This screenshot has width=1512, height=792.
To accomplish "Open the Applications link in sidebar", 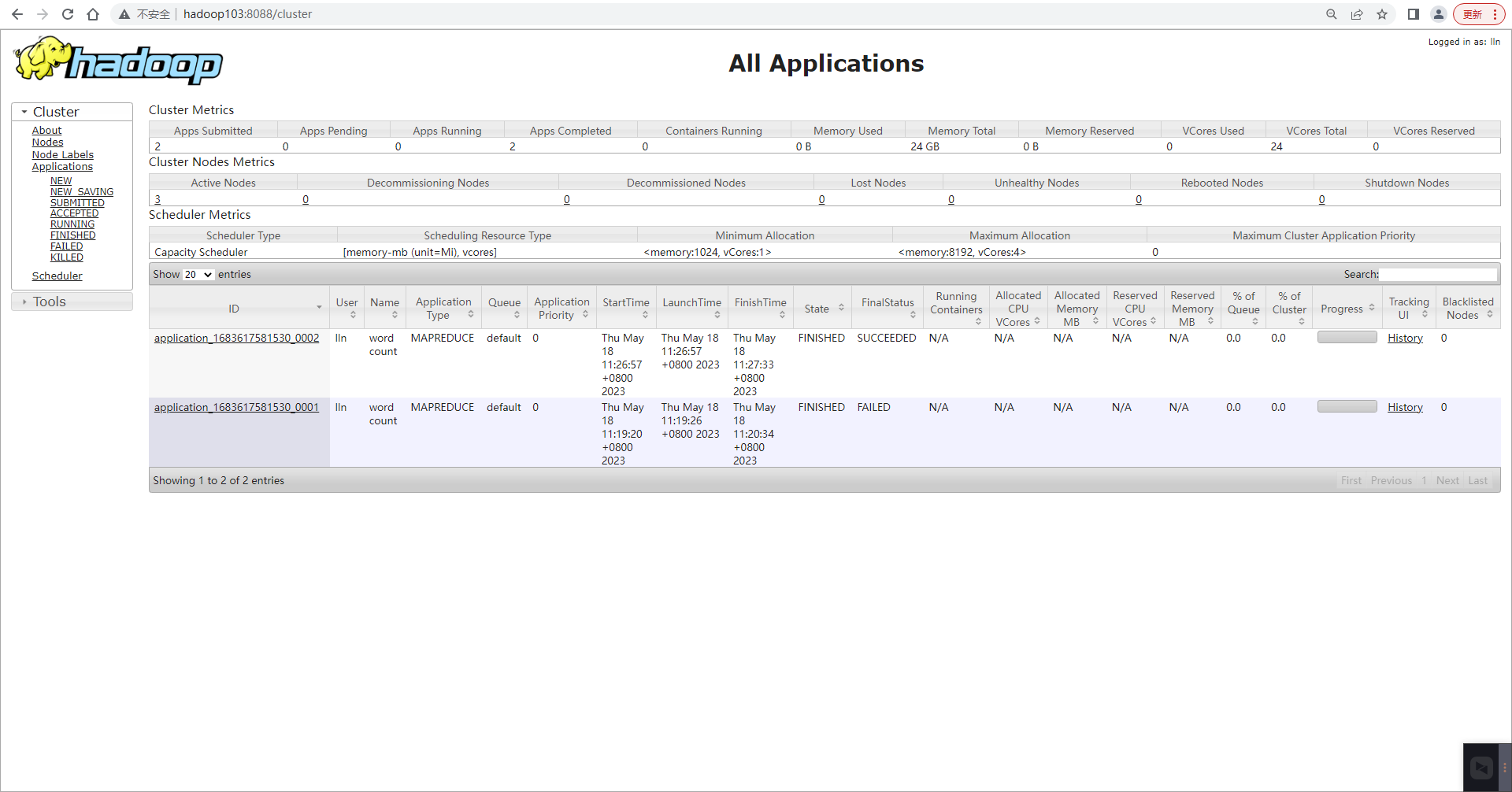I will (62, 167).
